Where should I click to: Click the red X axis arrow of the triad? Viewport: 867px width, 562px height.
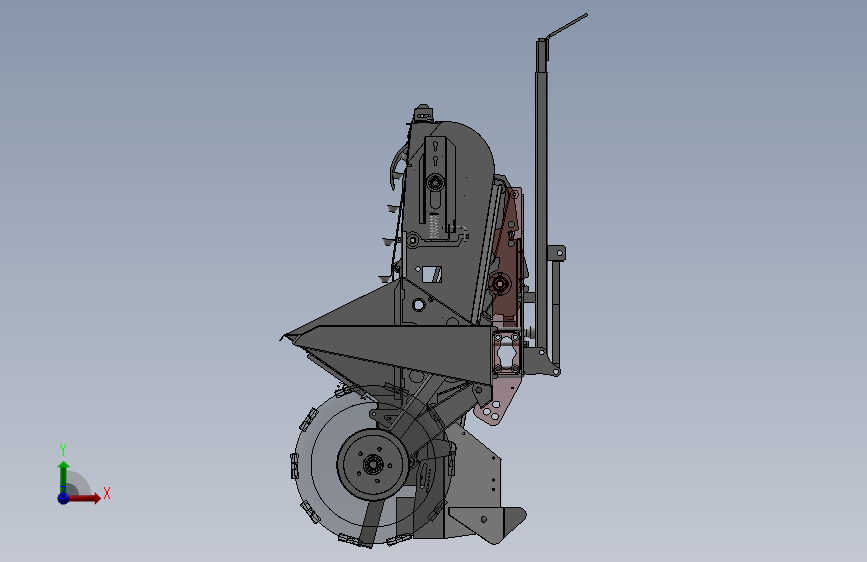click(x=83, y=498)
